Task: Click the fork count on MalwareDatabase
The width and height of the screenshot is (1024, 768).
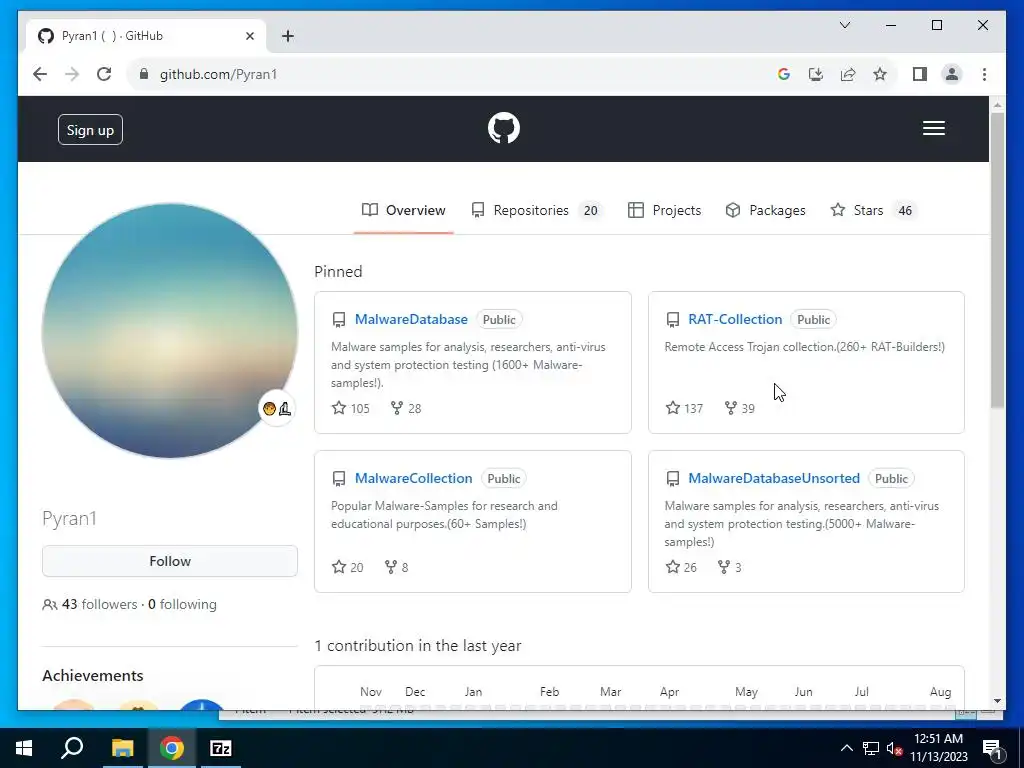Action: click(x=406, y=408)
